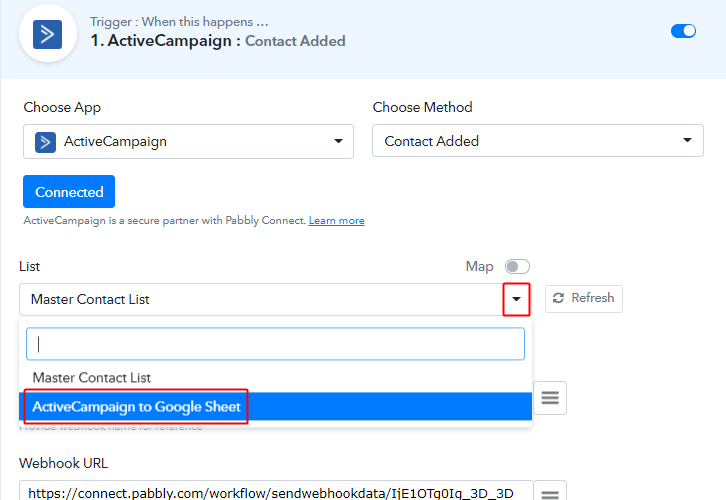Image resolution: width=726 pixels, height=500 pixels.
Task: Click the Webhook URL label
Action: 63,463
